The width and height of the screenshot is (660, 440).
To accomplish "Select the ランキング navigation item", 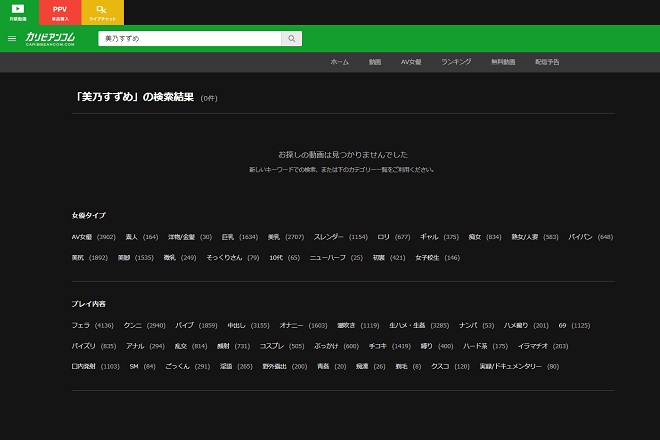I will pyautogui.click(x=456, y=62).
